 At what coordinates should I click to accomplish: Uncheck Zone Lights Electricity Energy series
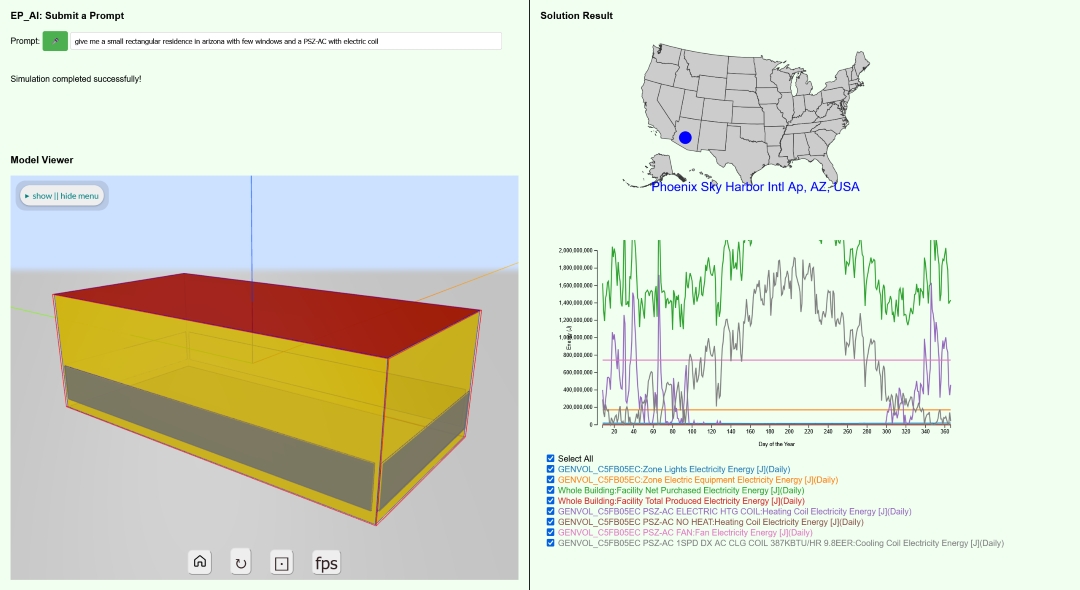[x=551, y=469]
